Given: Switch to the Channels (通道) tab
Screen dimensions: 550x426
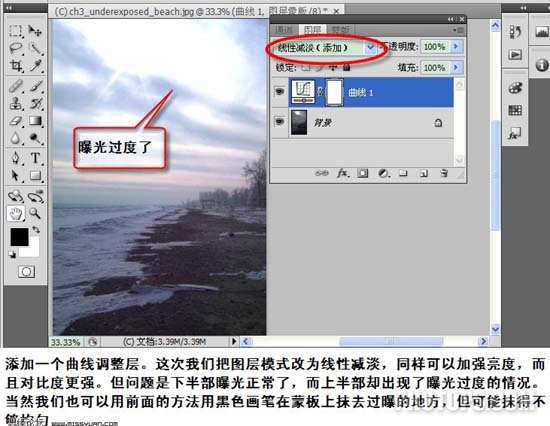Looking at the screenshot, I should tap(284, 30).
